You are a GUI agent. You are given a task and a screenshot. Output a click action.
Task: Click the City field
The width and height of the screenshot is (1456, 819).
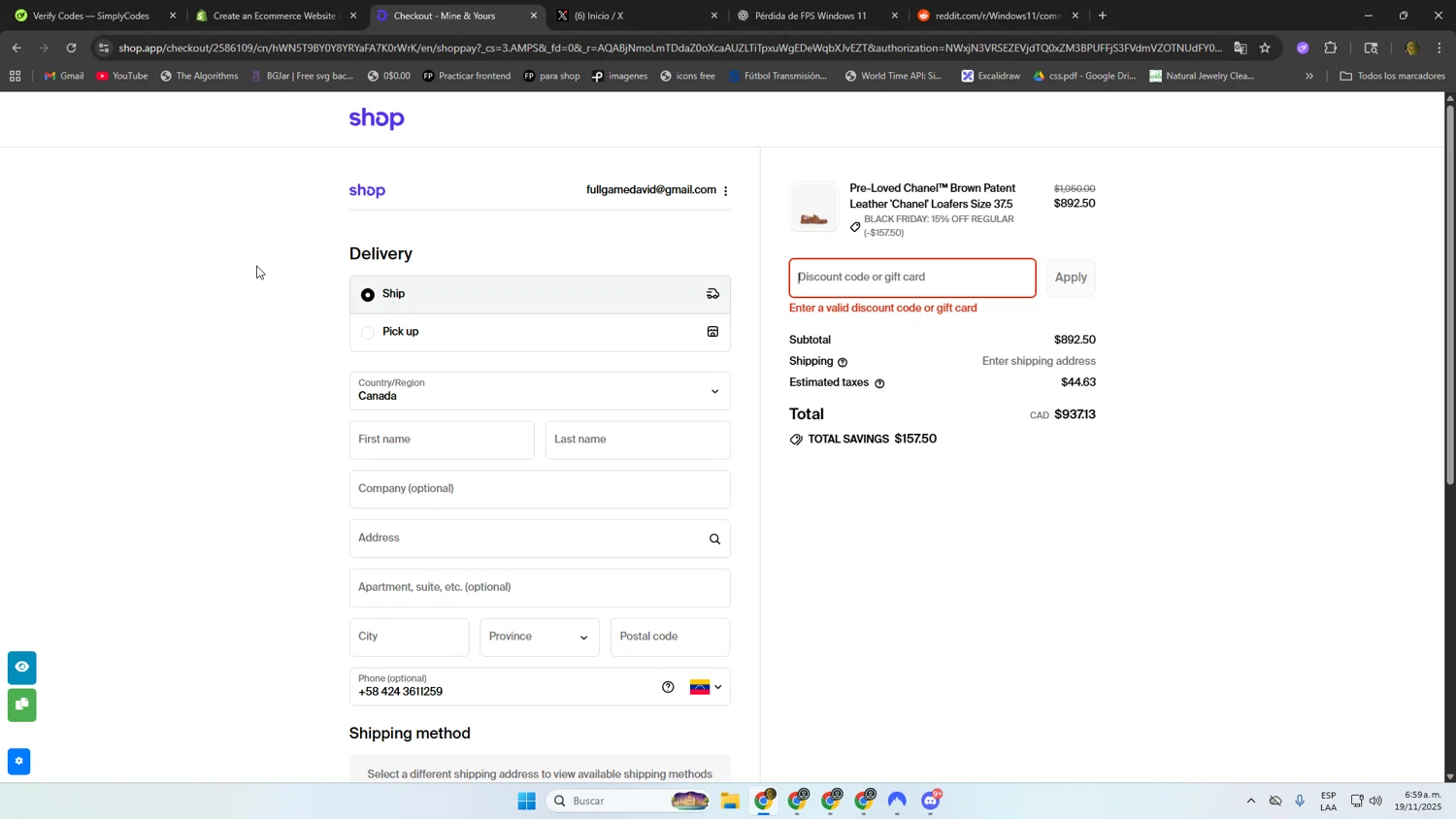point(410,637)
